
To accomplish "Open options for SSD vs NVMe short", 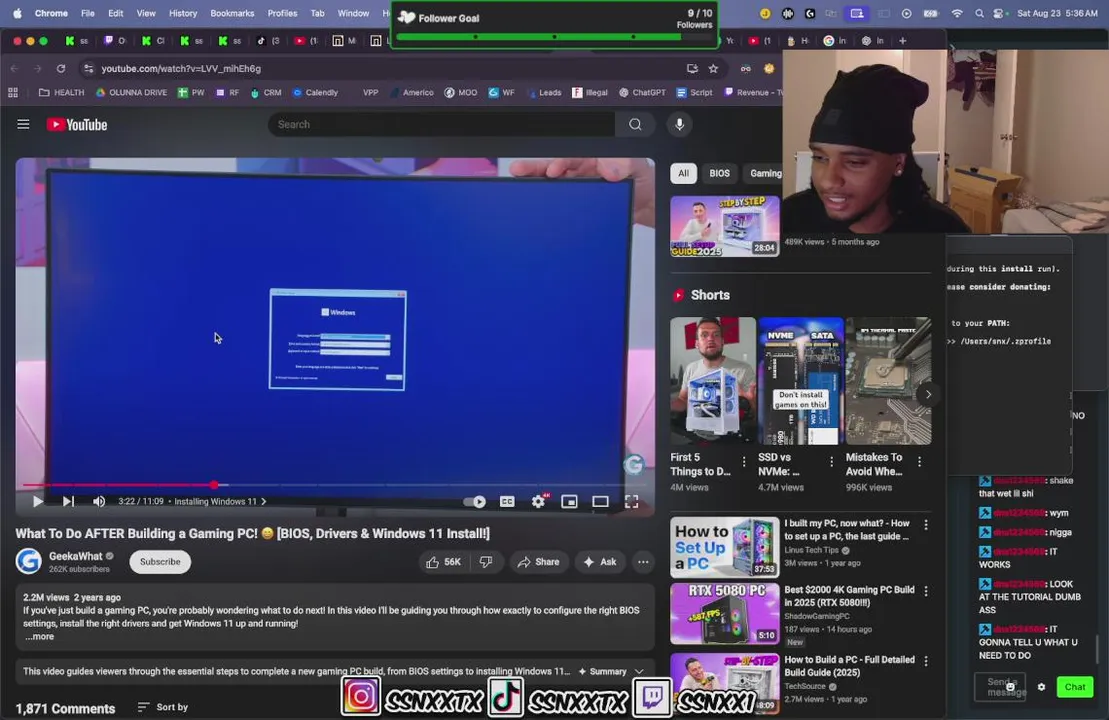I will 831,462.
